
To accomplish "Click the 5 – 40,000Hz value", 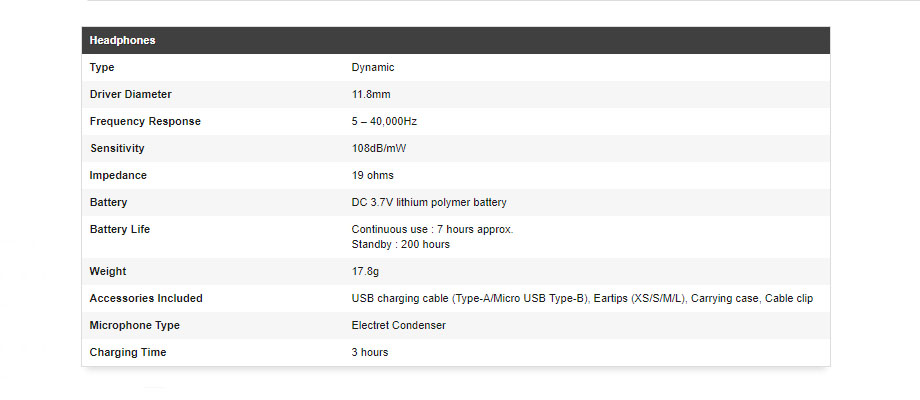I will pyautogui.click(x=384, y=121).
